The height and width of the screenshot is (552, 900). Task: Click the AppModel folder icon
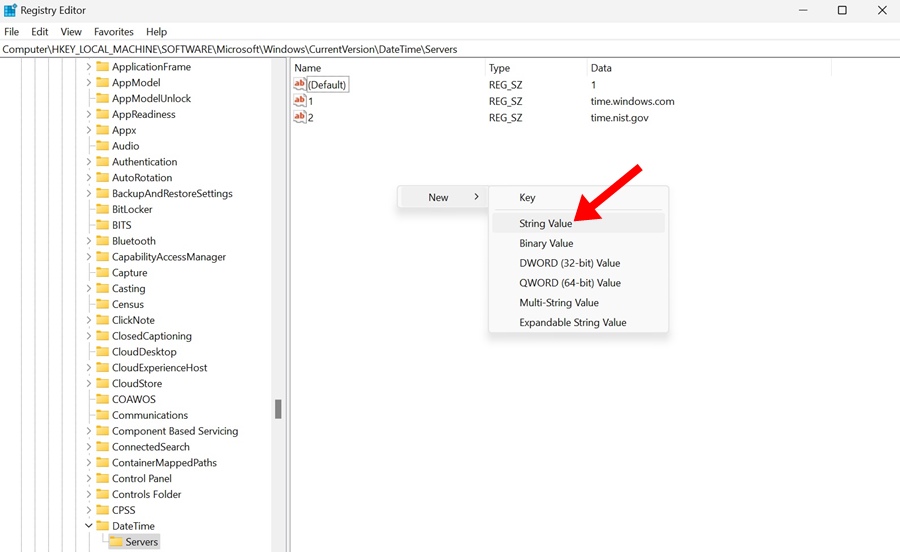(103, 83)
